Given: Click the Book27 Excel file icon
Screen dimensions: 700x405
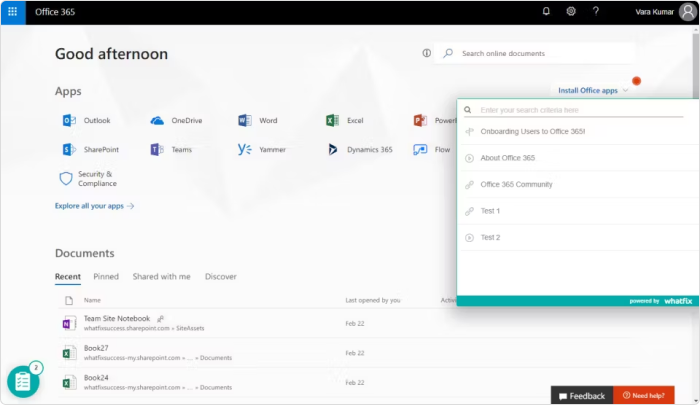Looking at the screenshot, I should (69, 353).
